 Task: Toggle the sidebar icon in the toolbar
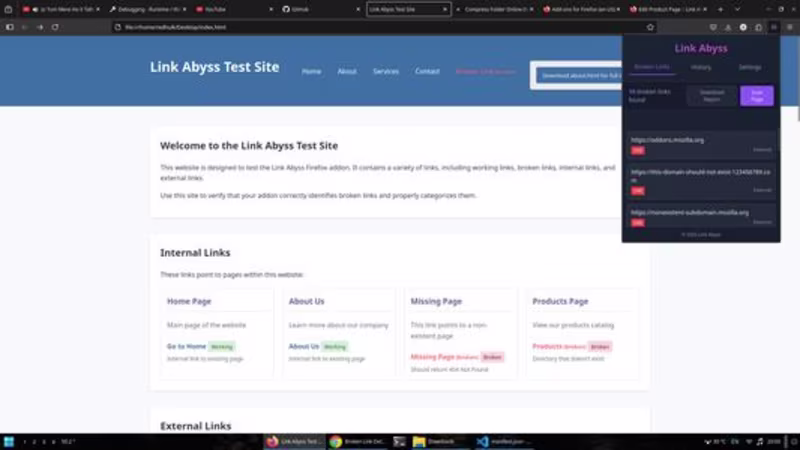[x=10, y=27]
